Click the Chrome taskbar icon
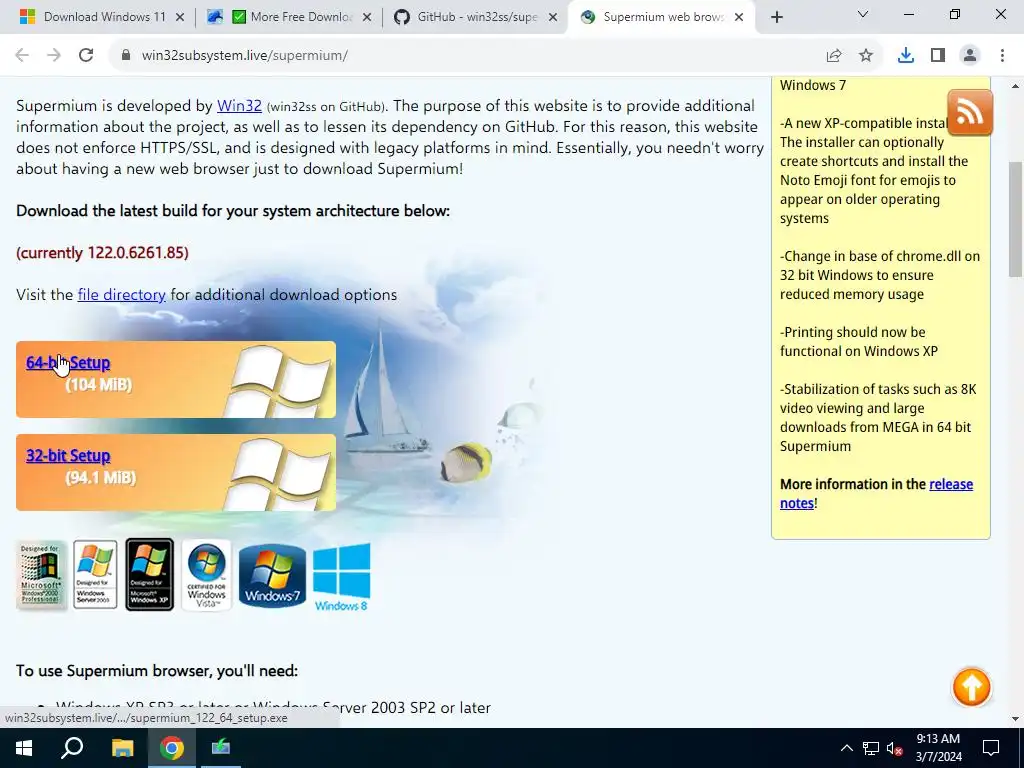1024x768 pixels. tap(172, 748)
